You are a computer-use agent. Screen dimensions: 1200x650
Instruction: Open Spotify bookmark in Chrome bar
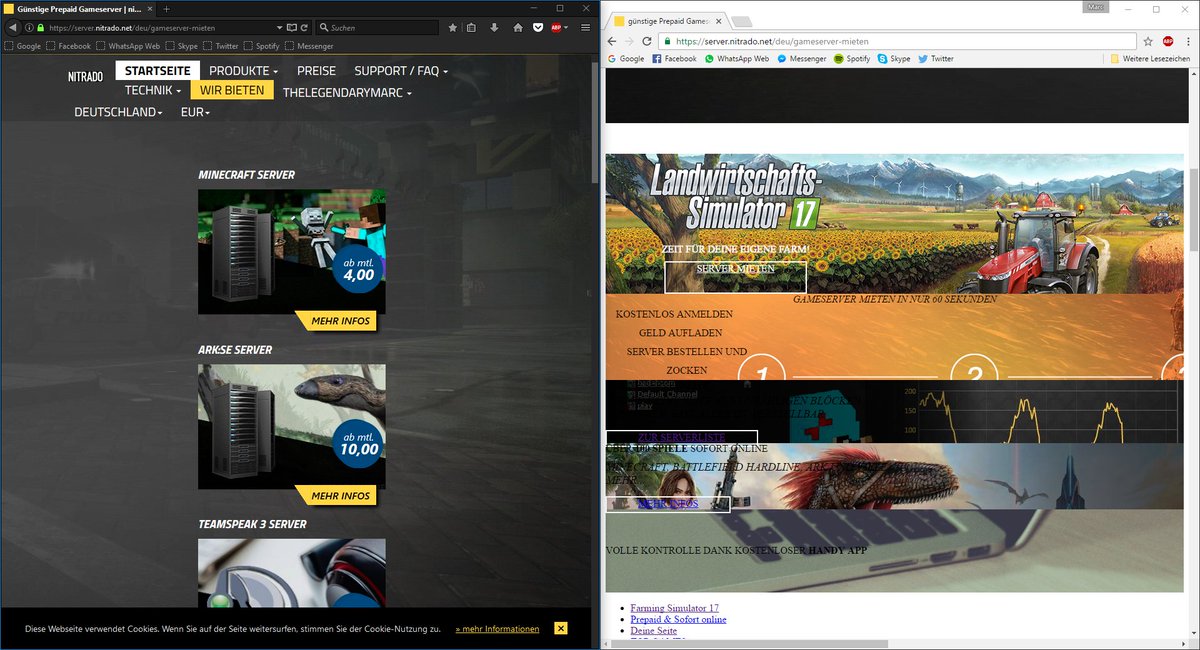pyautogui.click(x=852, y=59)
